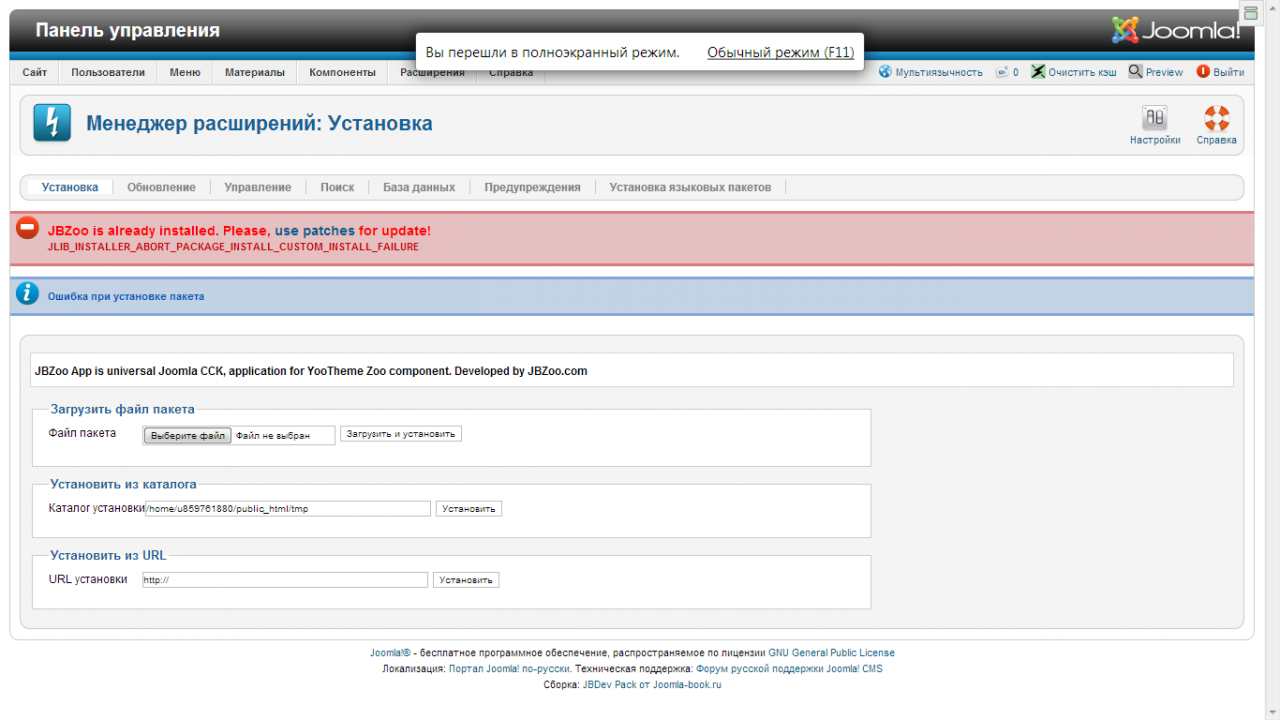Click the Очистить кэш icon
Screen dimensions: 1280x720
click(1038, 72)
